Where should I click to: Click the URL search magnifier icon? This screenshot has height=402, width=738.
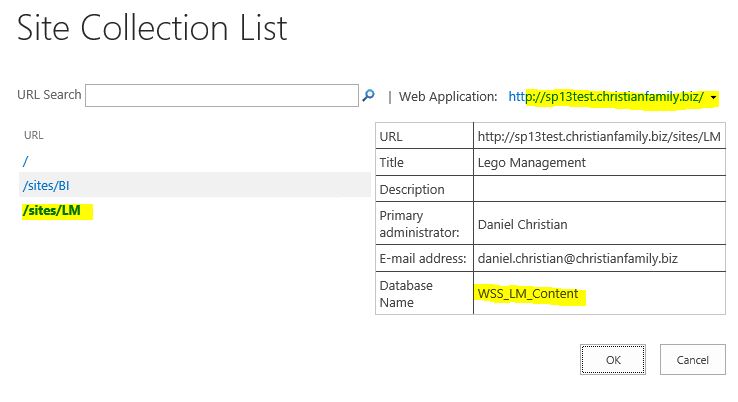[x=369, y=96]
